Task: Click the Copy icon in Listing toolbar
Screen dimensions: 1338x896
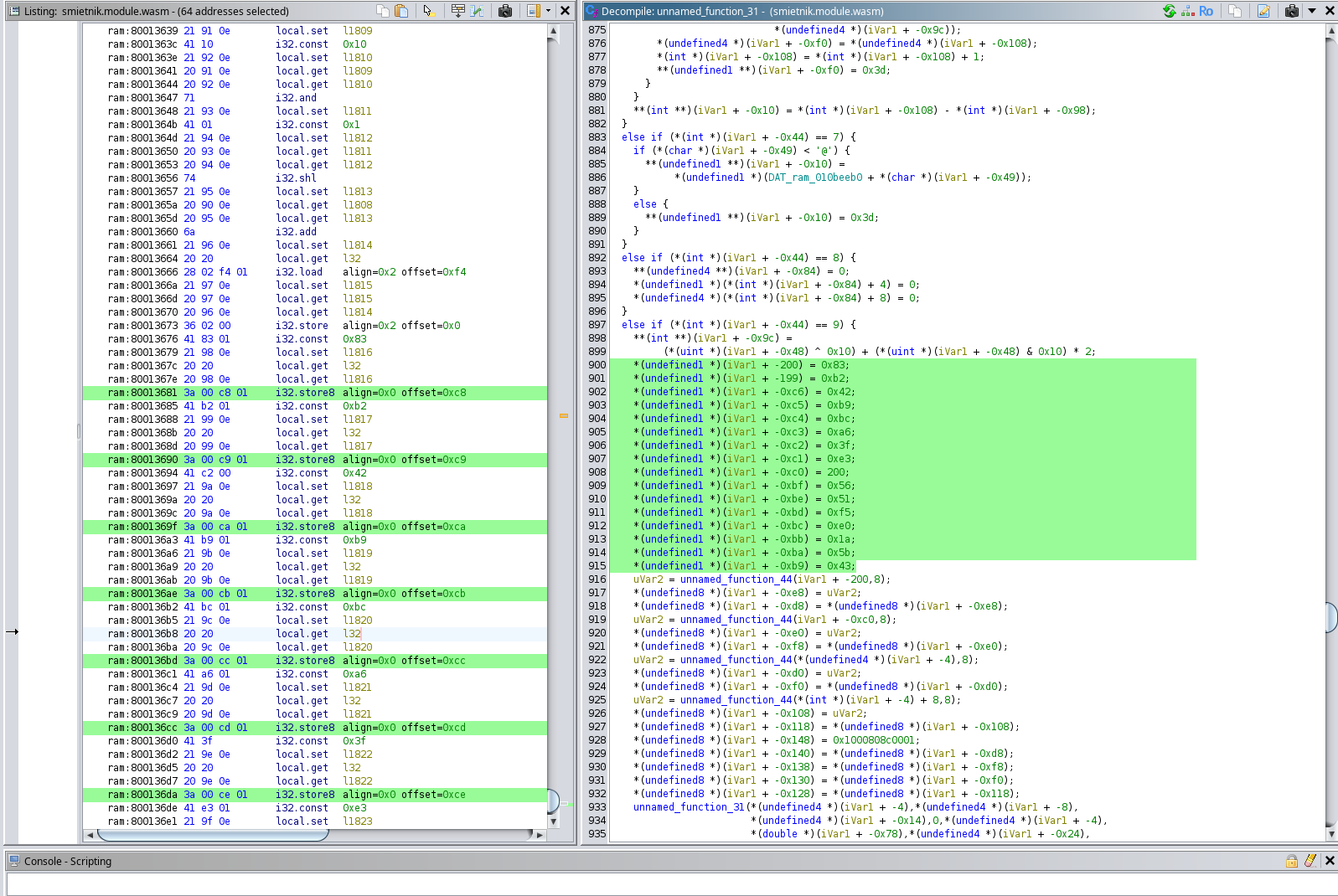Action: click(383, 11)
